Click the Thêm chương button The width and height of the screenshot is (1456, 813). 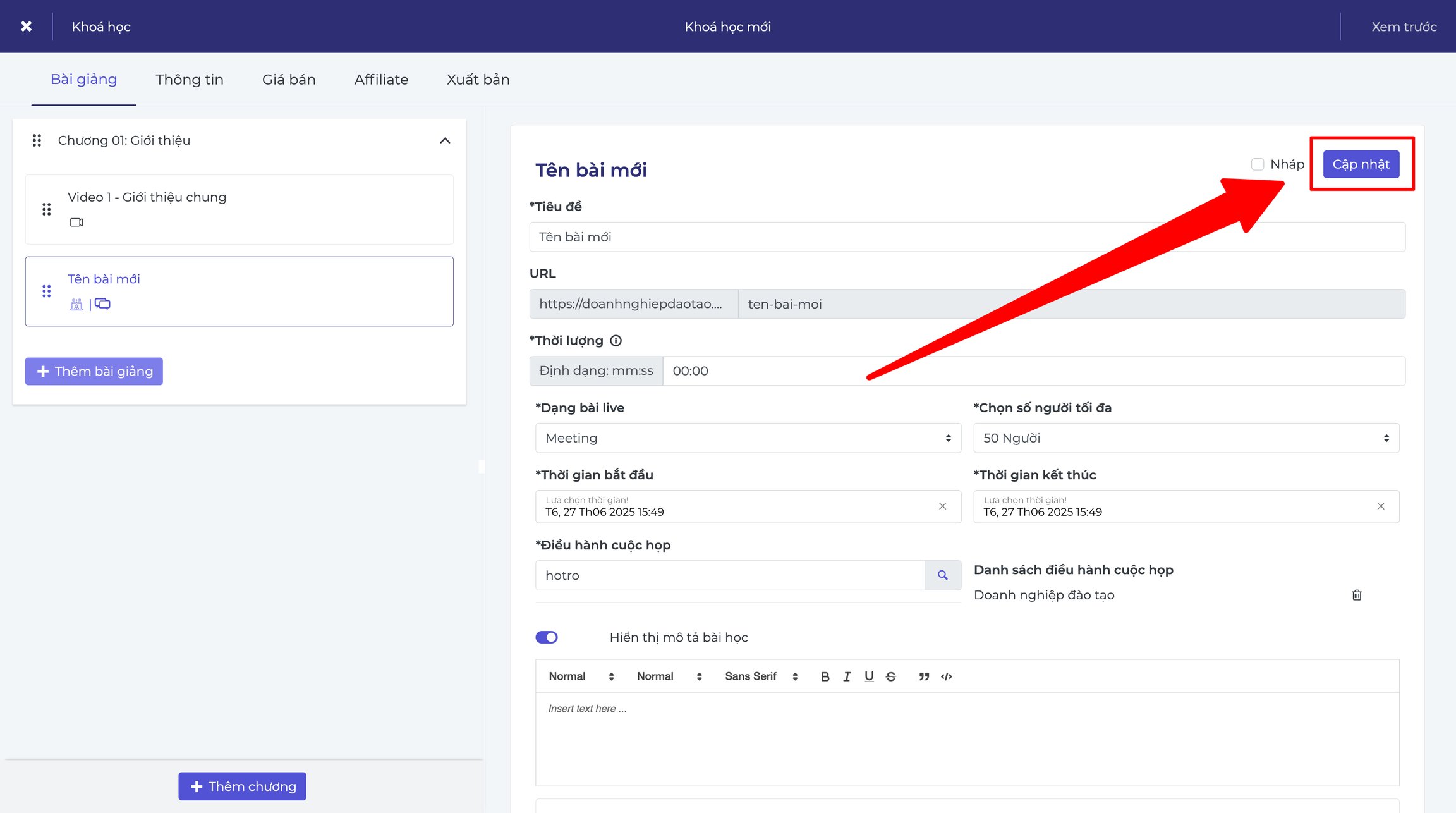(x=242, y=786)
